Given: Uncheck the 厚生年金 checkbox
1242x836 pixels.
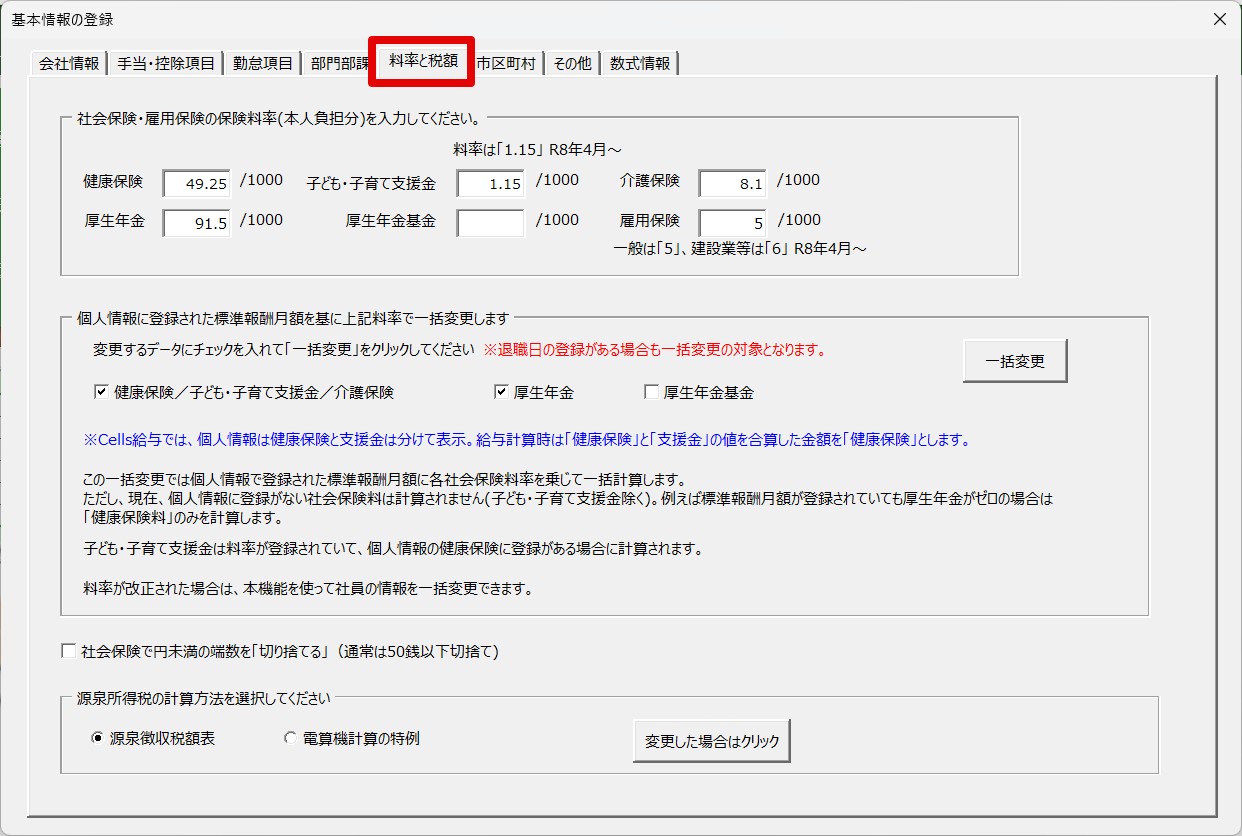Looking at the screenshot, I should [501, 392].
